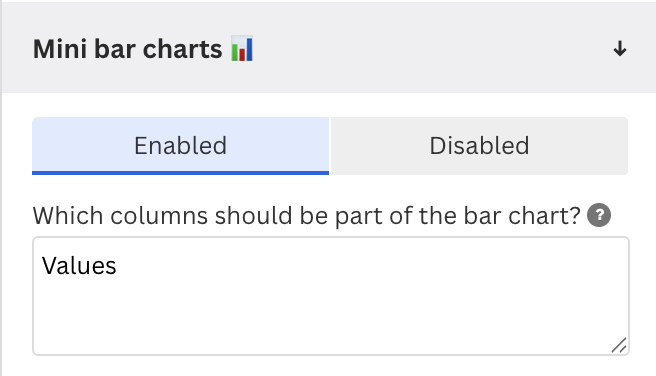The width and height of the screenshot is (656, 376).
Task: Select the Disabled option
Action: click(x=479, y=146)
